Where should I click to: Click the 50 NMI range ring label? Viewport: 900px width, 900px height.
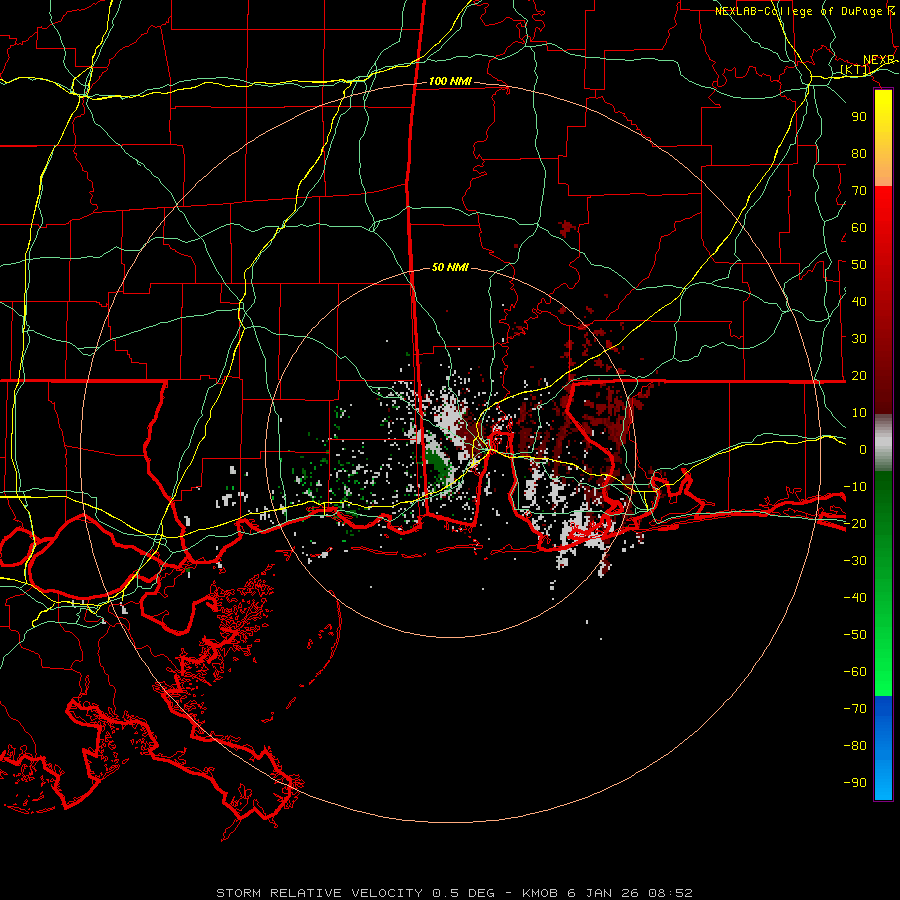pos(450,267)
